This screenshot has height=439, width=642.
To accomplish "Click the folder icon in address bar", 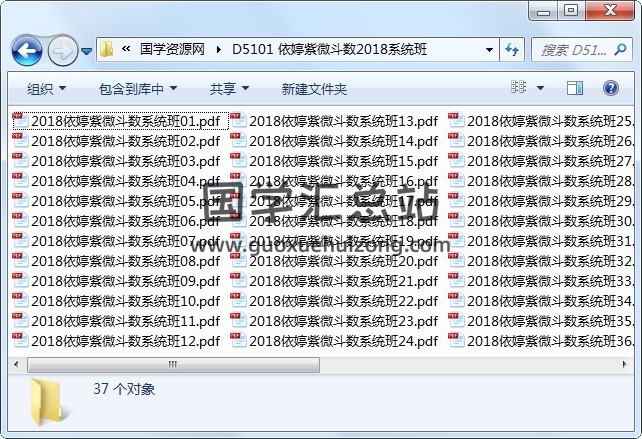I will (106, 50).
